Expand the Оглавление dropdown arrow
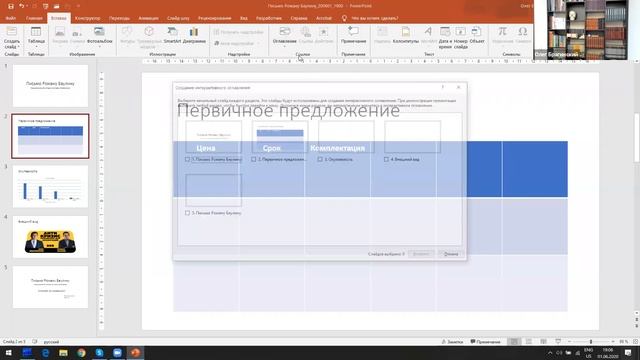 (x=284, y=47)
